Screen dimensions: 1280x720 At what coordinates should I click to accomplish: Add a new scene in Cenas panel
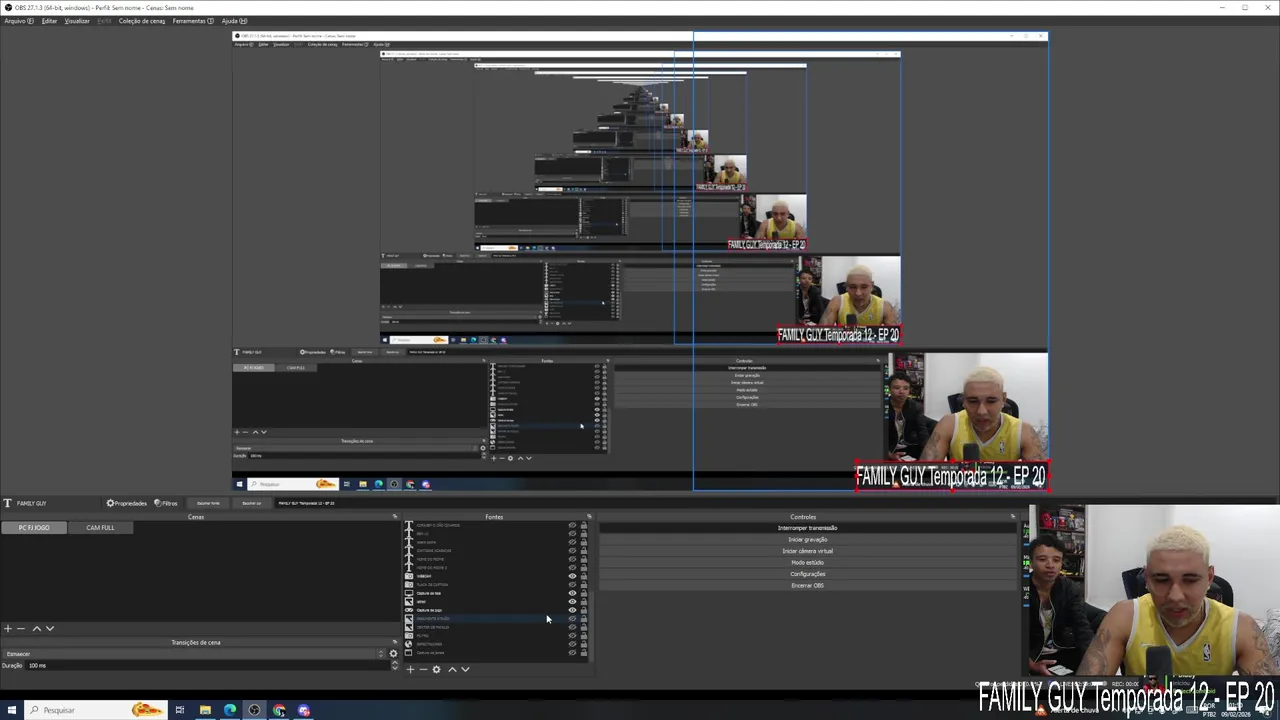point(7,628)
